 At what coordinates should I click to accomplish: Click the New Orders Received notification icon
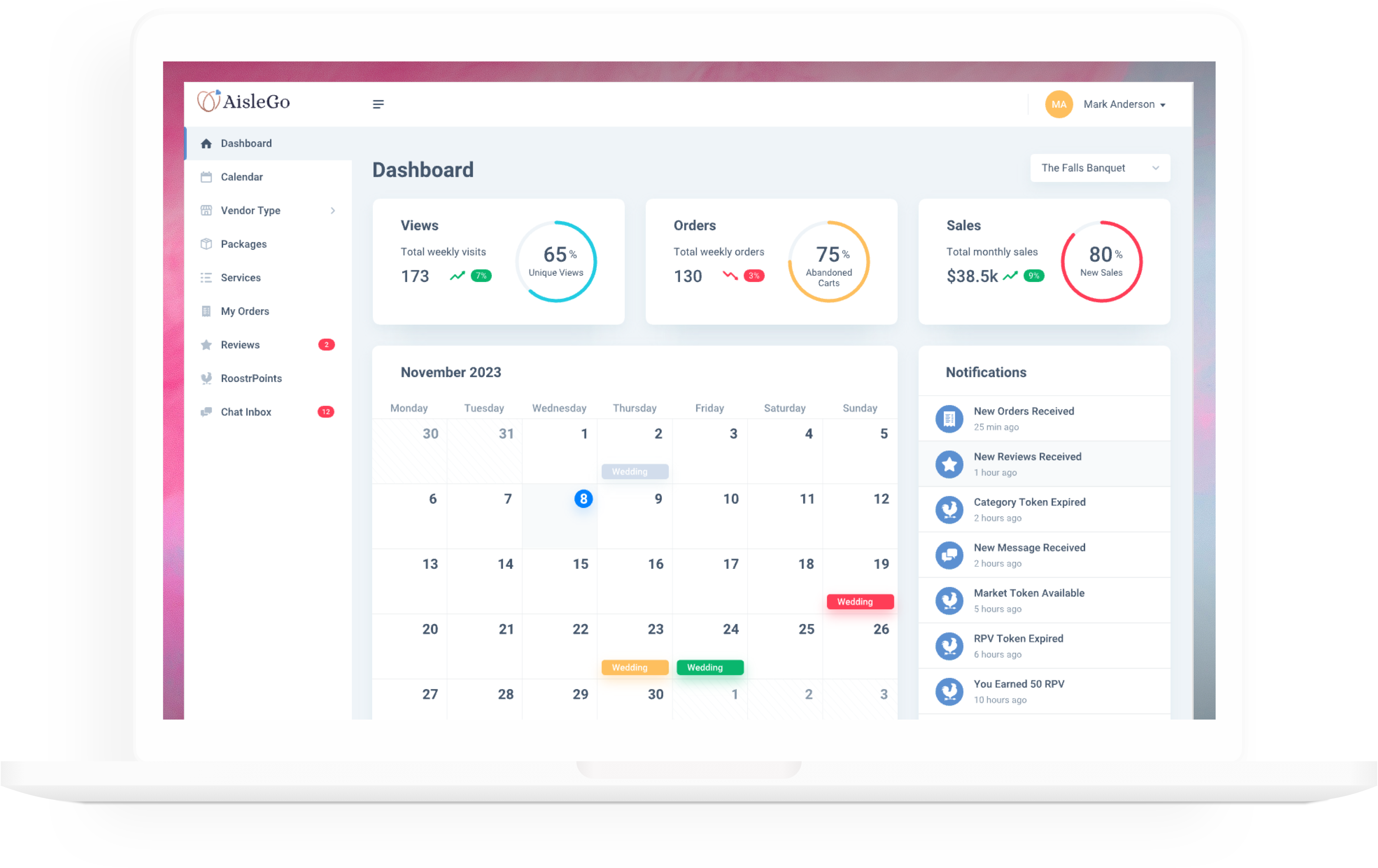[x=949, y=419]
